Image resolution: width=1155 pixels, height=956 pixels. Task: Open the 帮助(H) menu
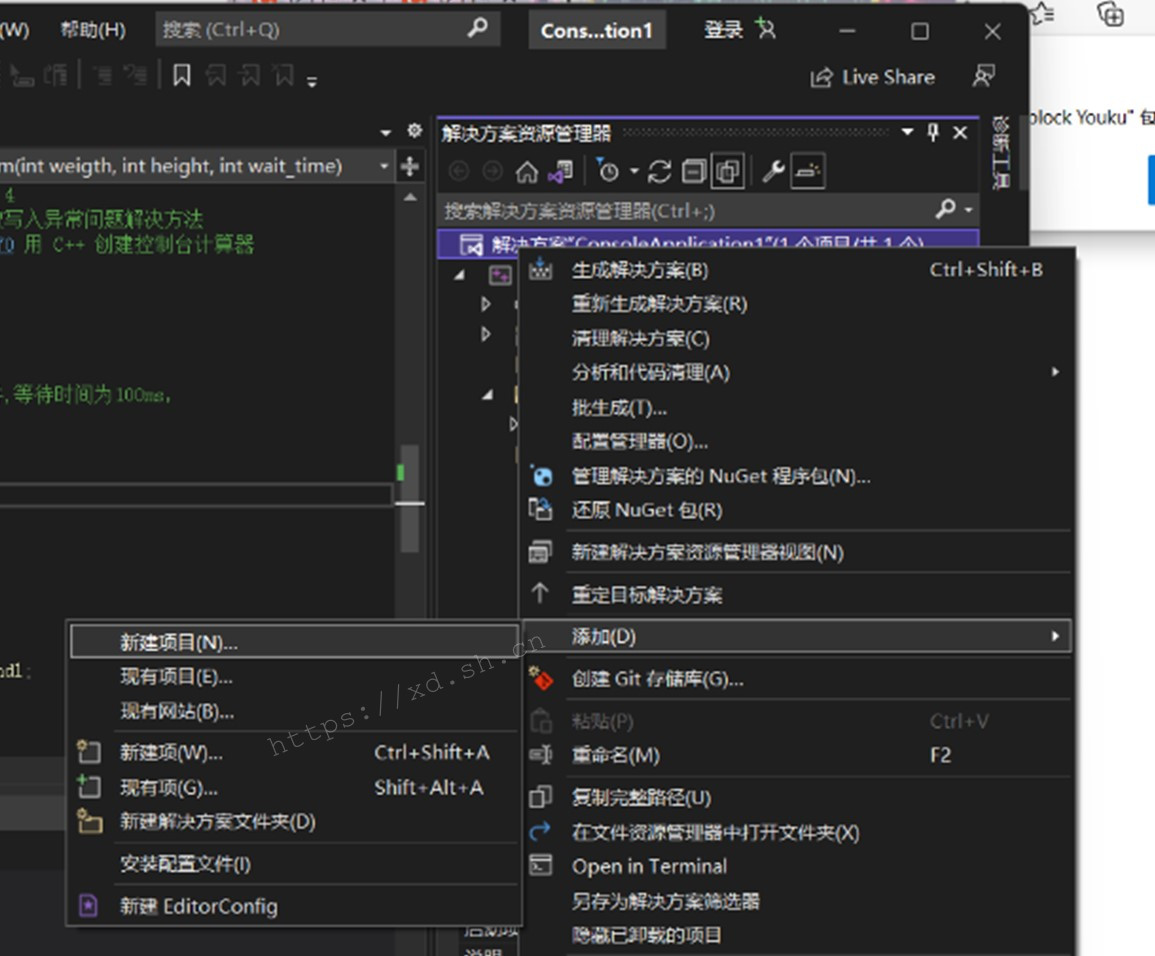pyautogui.click(x=92, y=29)
